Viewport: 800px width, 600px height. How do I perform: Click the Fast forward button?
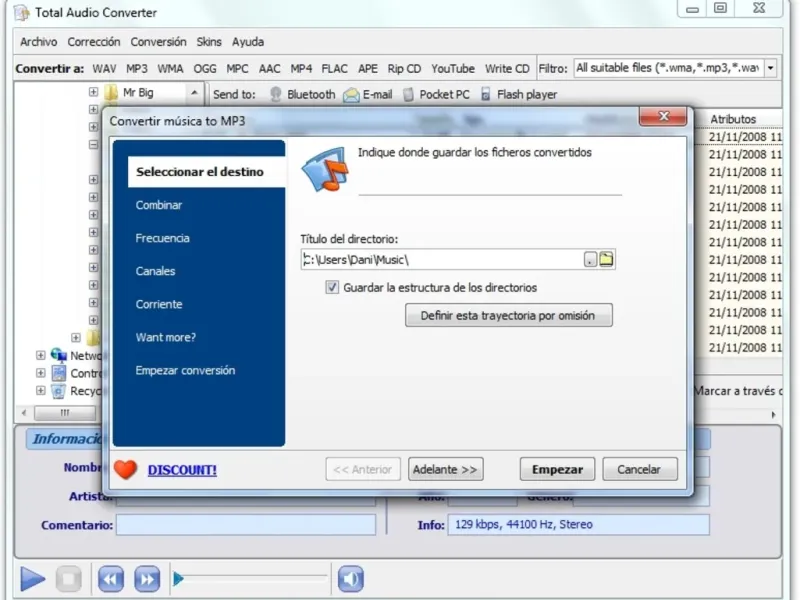[147, 579]
